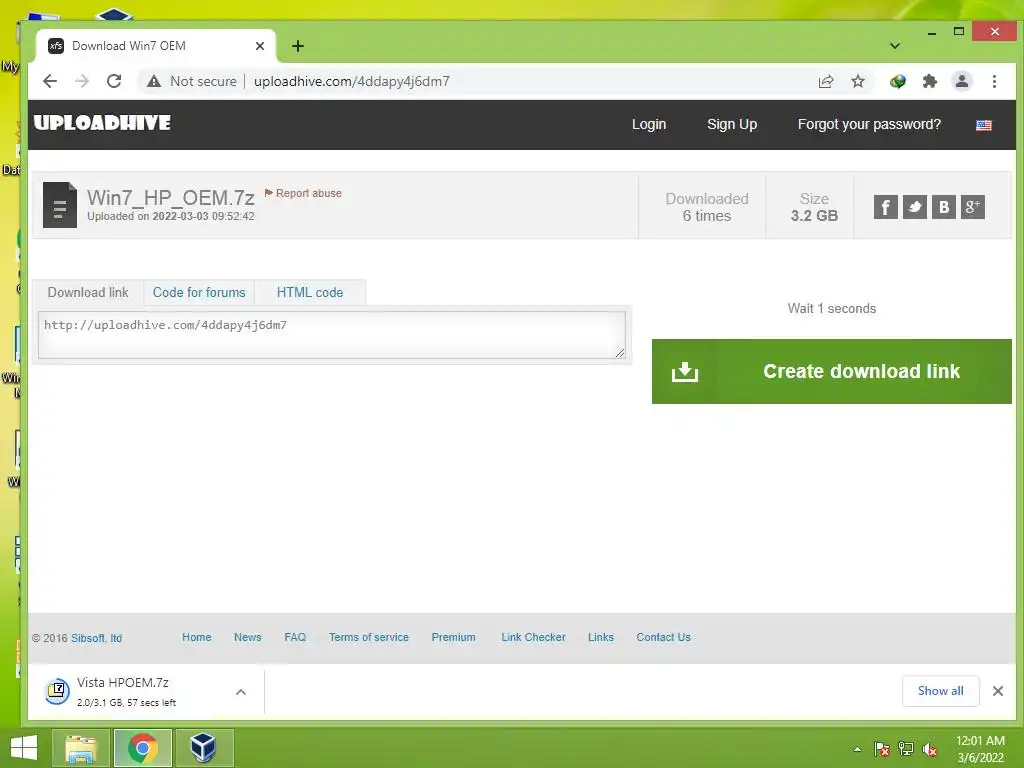This screenshot has width=1024, height=768.
Task: Open the globe extension icon
Action: (897, 81)
